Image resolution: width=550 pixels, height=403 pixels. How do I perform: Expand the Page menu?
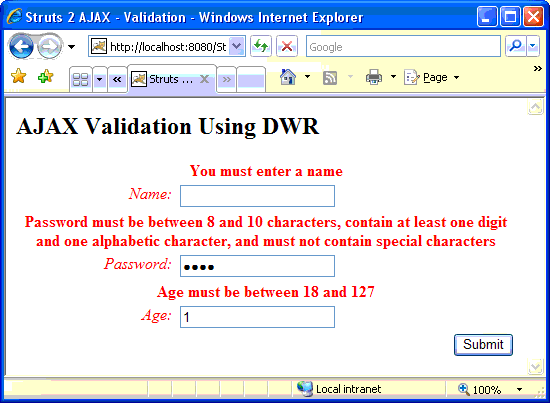(432, 77)
